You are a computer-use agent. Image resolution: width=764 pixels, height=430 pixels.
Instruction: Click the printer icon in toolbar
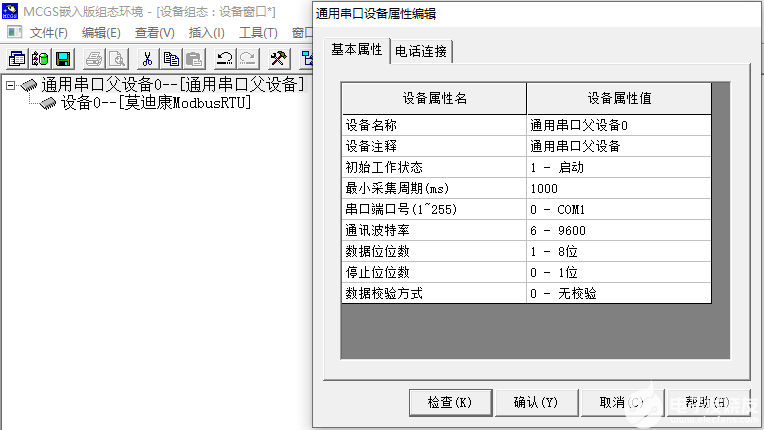point(94,59)
